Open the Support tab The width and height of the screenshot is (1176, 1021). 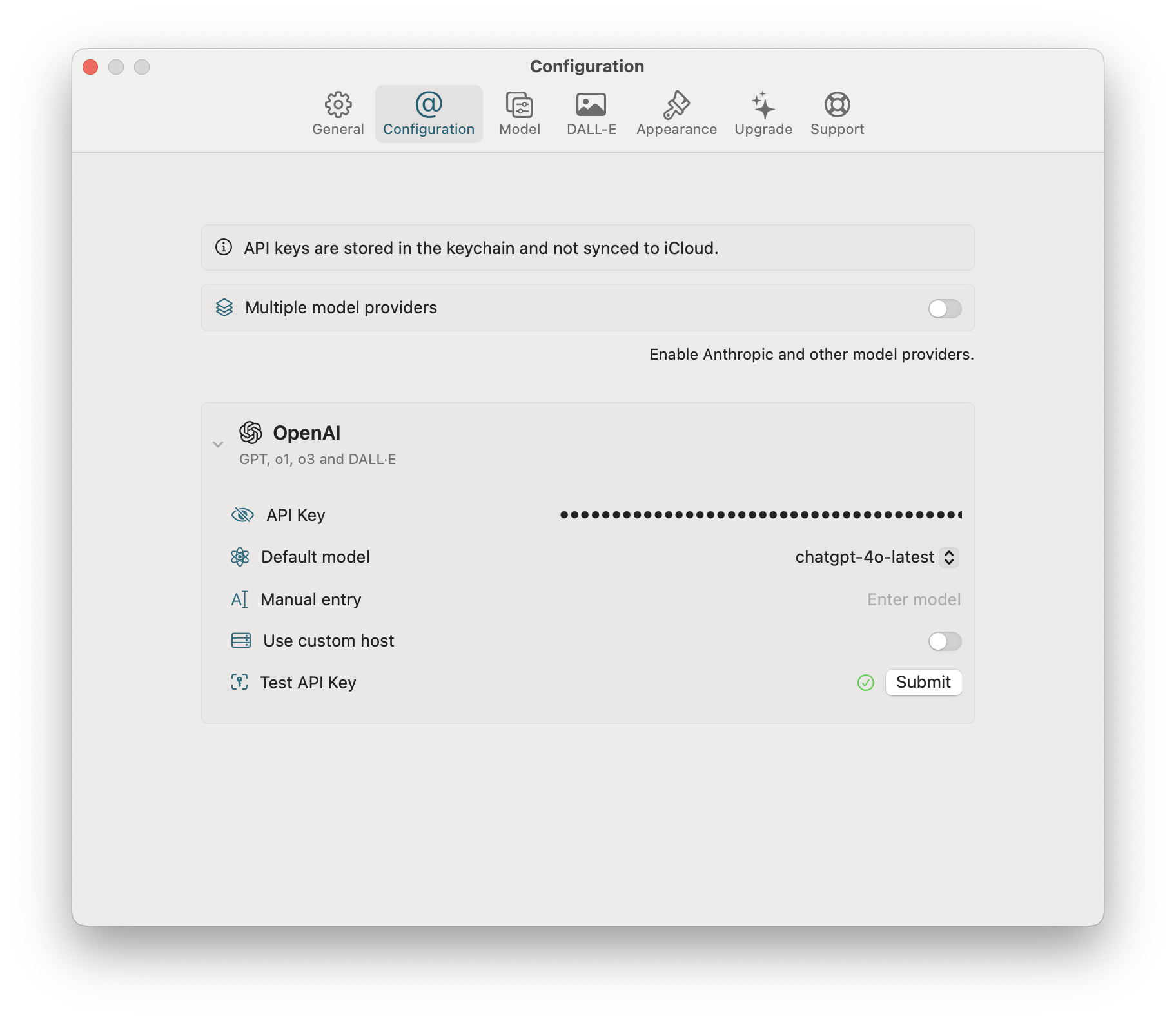(837, 114)
